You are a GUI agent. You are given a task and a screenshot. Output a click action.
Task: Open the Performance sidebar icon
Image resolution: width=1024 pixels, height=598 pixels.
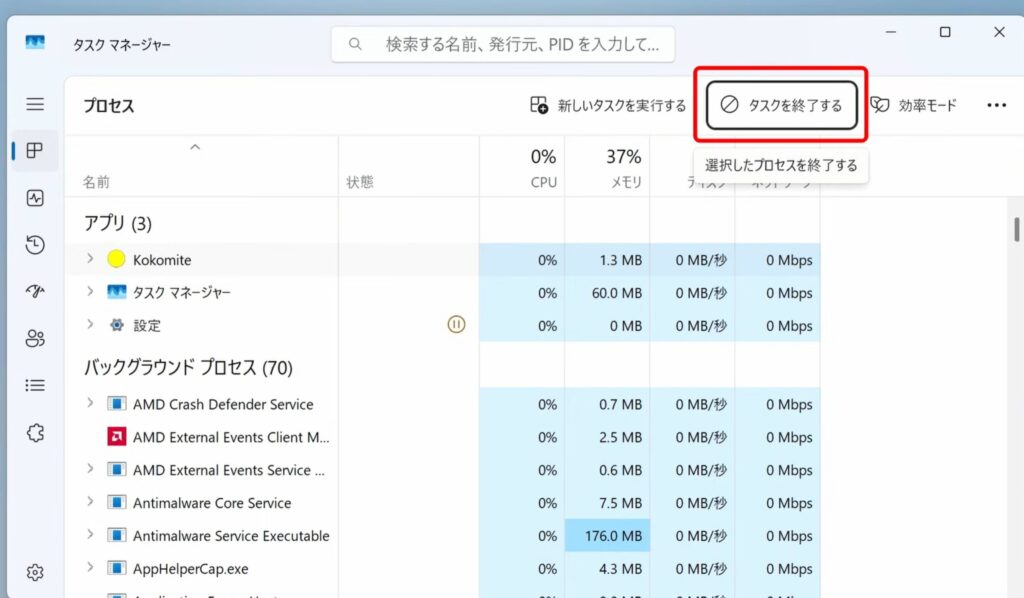pyautogui.click(x=35, y=198)
